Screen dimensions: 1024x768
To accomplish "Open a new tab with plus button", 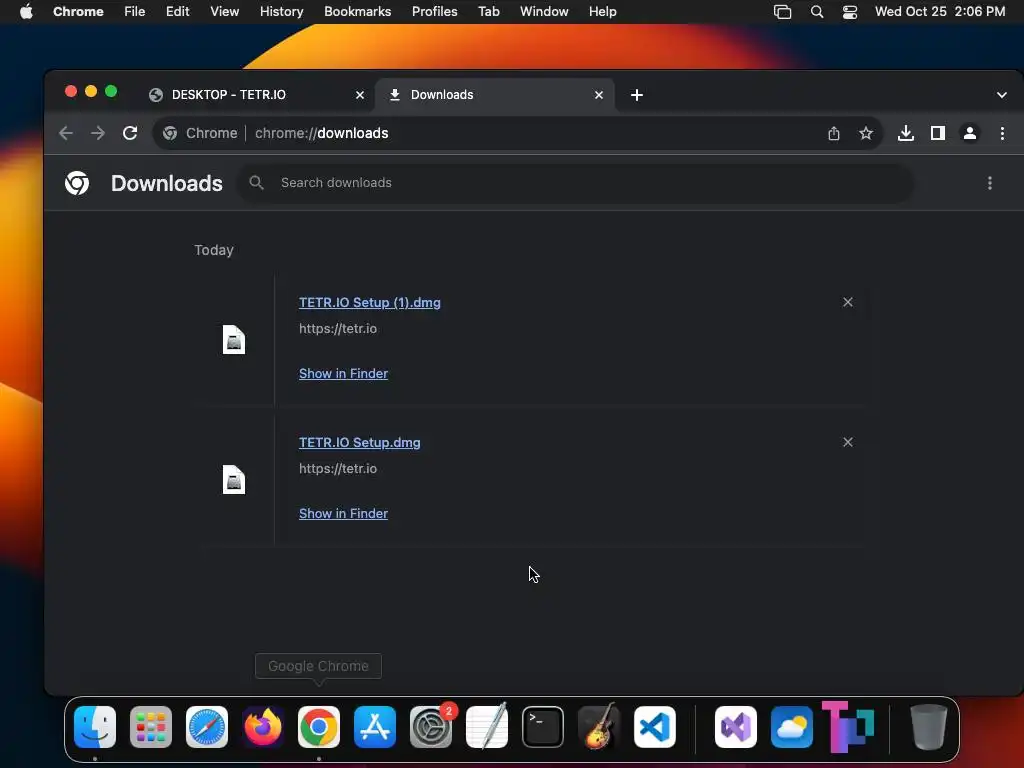I will pos(637,95).
